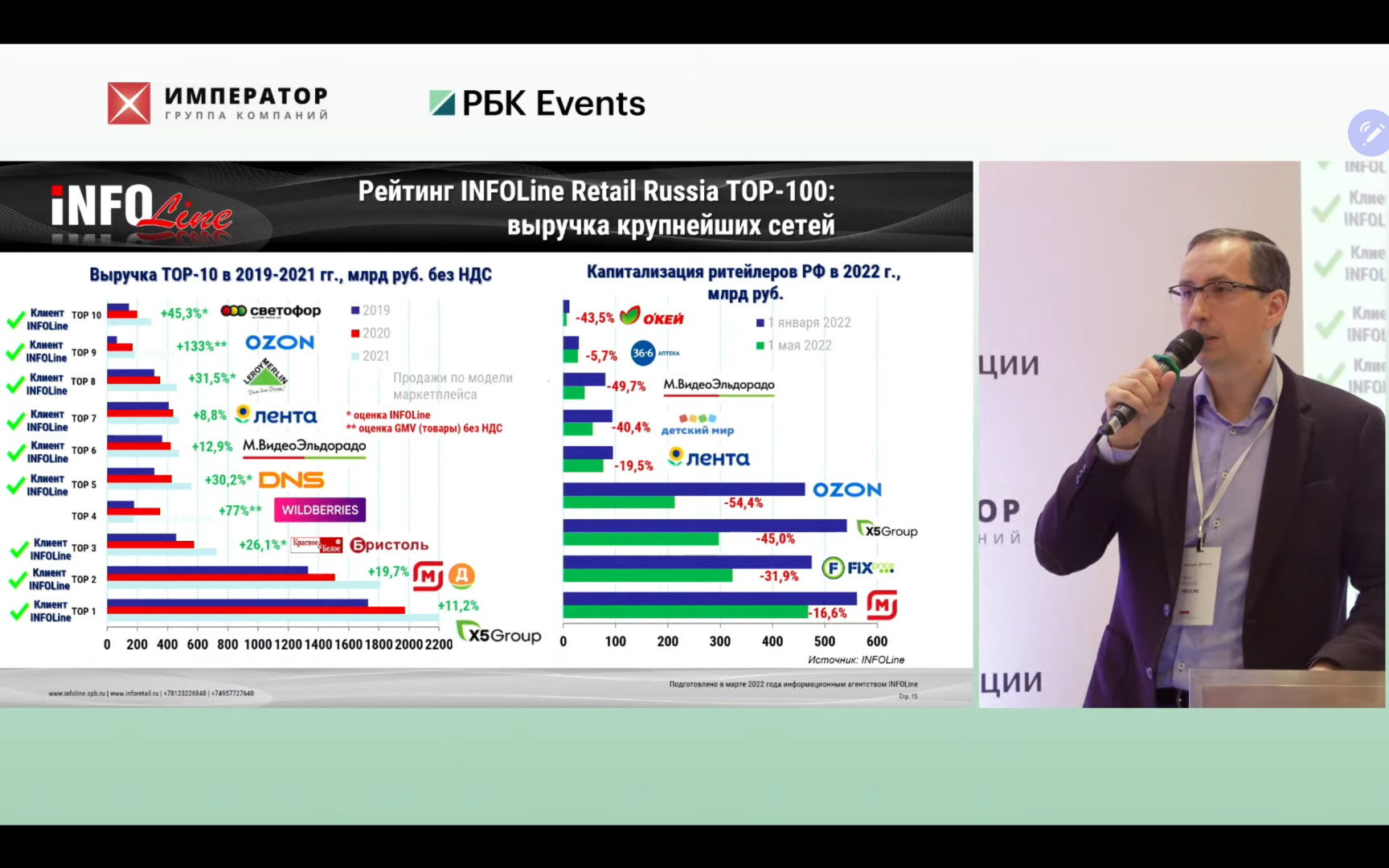
Task: Click the orange DNS logo
Action: pyautogui.click(x=291, y=480)
